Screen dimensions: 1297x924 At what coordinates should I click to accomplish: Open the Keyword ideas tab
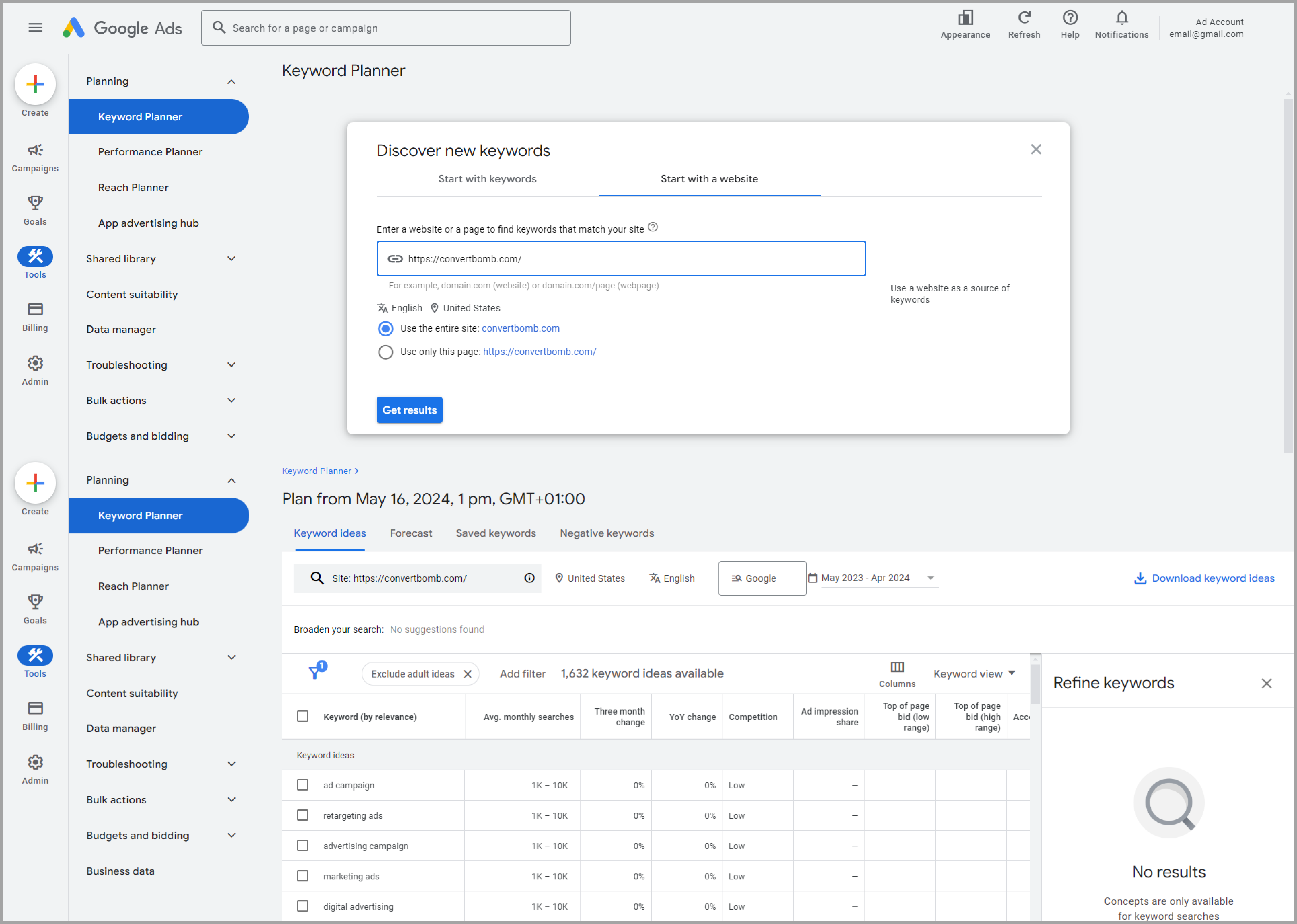coord(330,534)
